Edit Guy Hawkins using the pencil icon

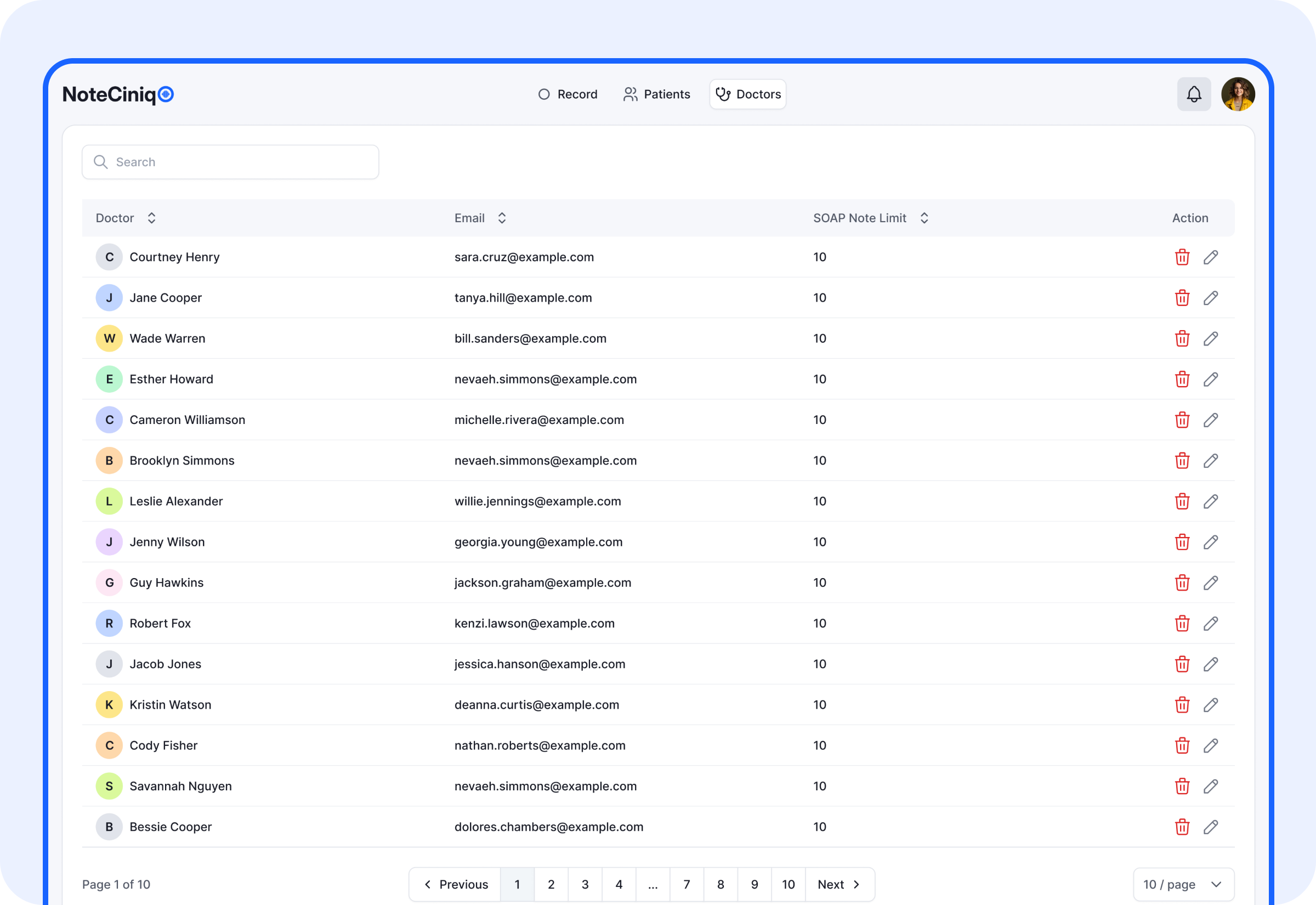pyautogui.click(x=1211, y=582)
